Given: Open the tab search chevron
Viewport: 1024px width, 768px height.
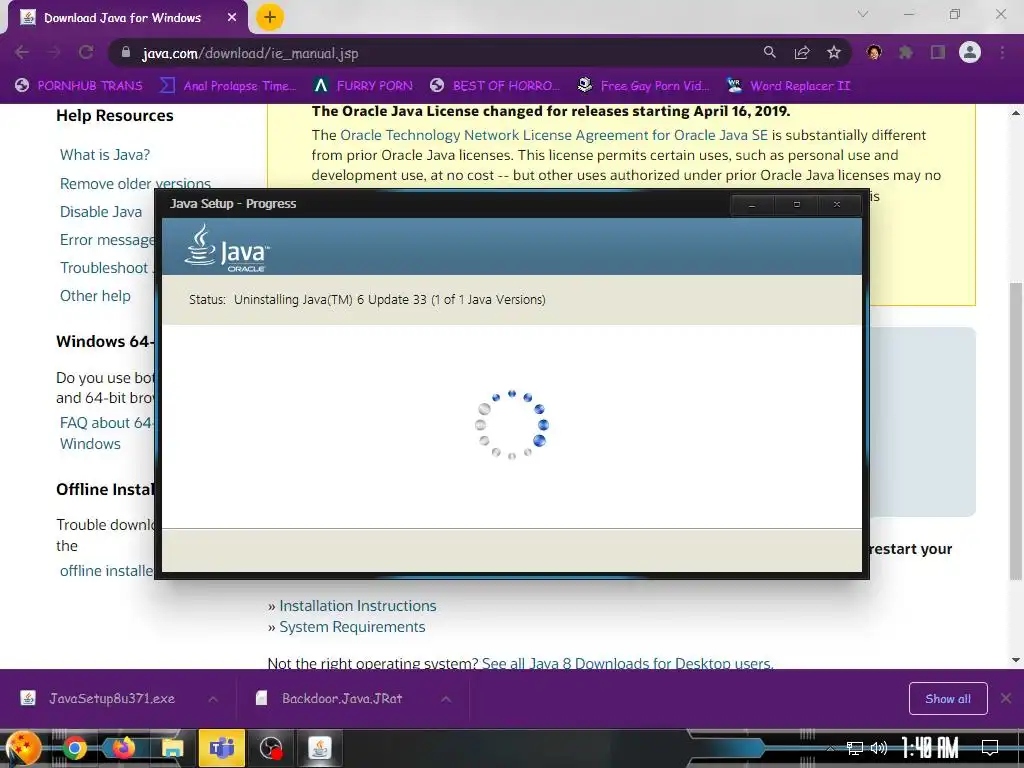Looking at the screenshot, I should coord(863,14).
